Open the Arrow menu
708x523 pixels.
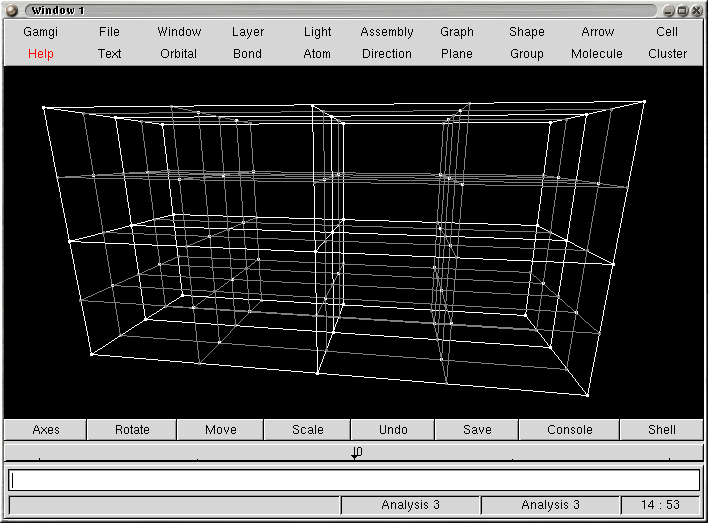tap(597, 32)
